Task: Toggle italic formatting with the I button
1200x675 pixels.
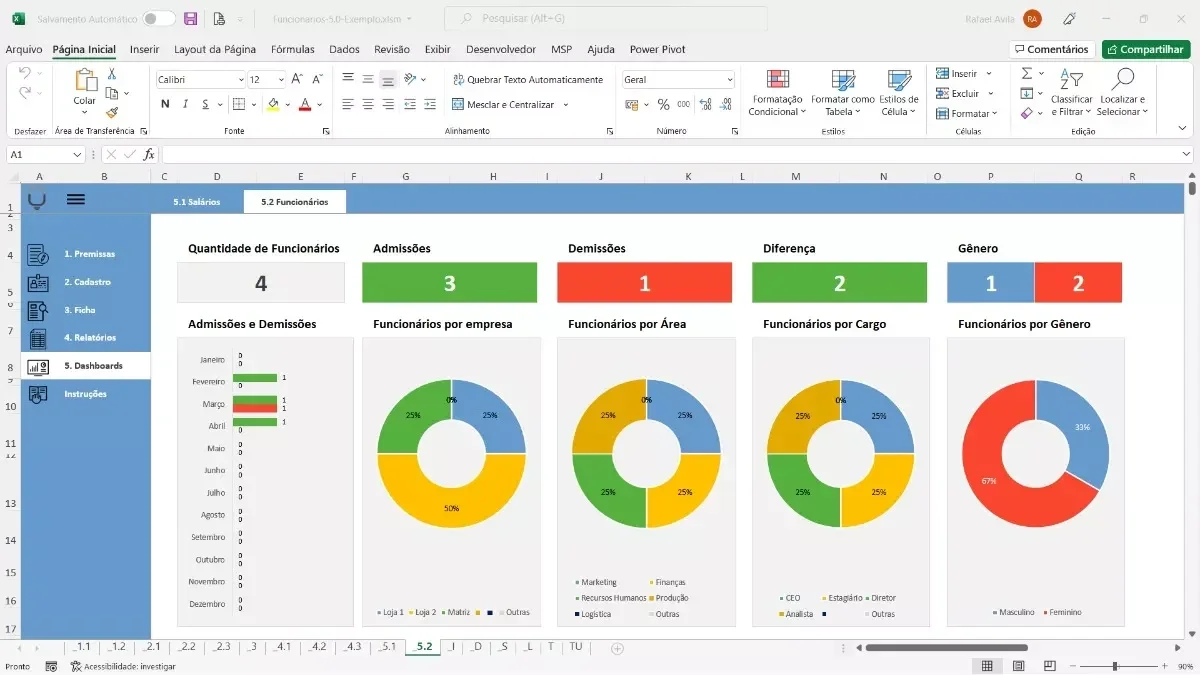Action: tap(186, 104)
